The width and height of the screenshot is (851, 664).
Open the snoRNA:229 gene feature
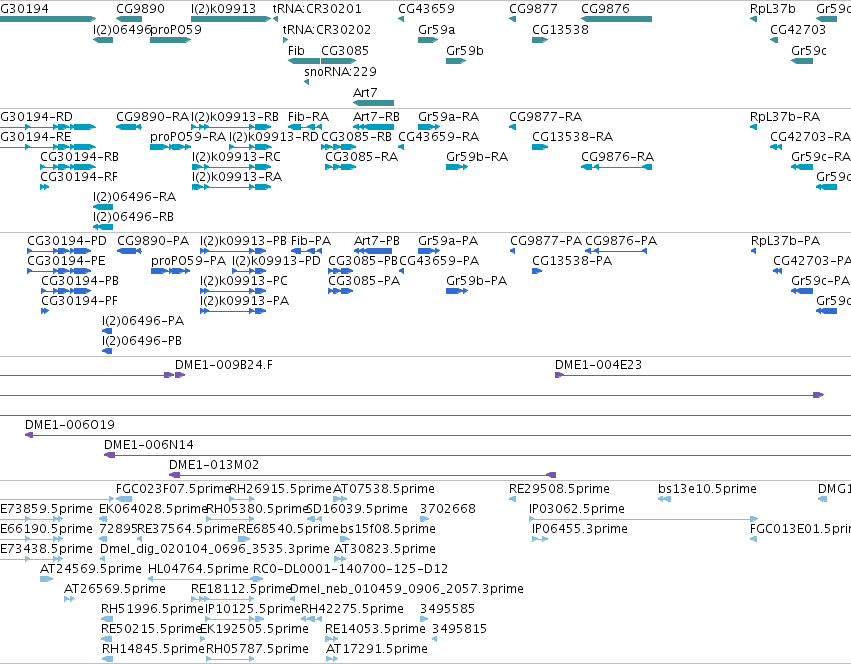tap(307, 82)
